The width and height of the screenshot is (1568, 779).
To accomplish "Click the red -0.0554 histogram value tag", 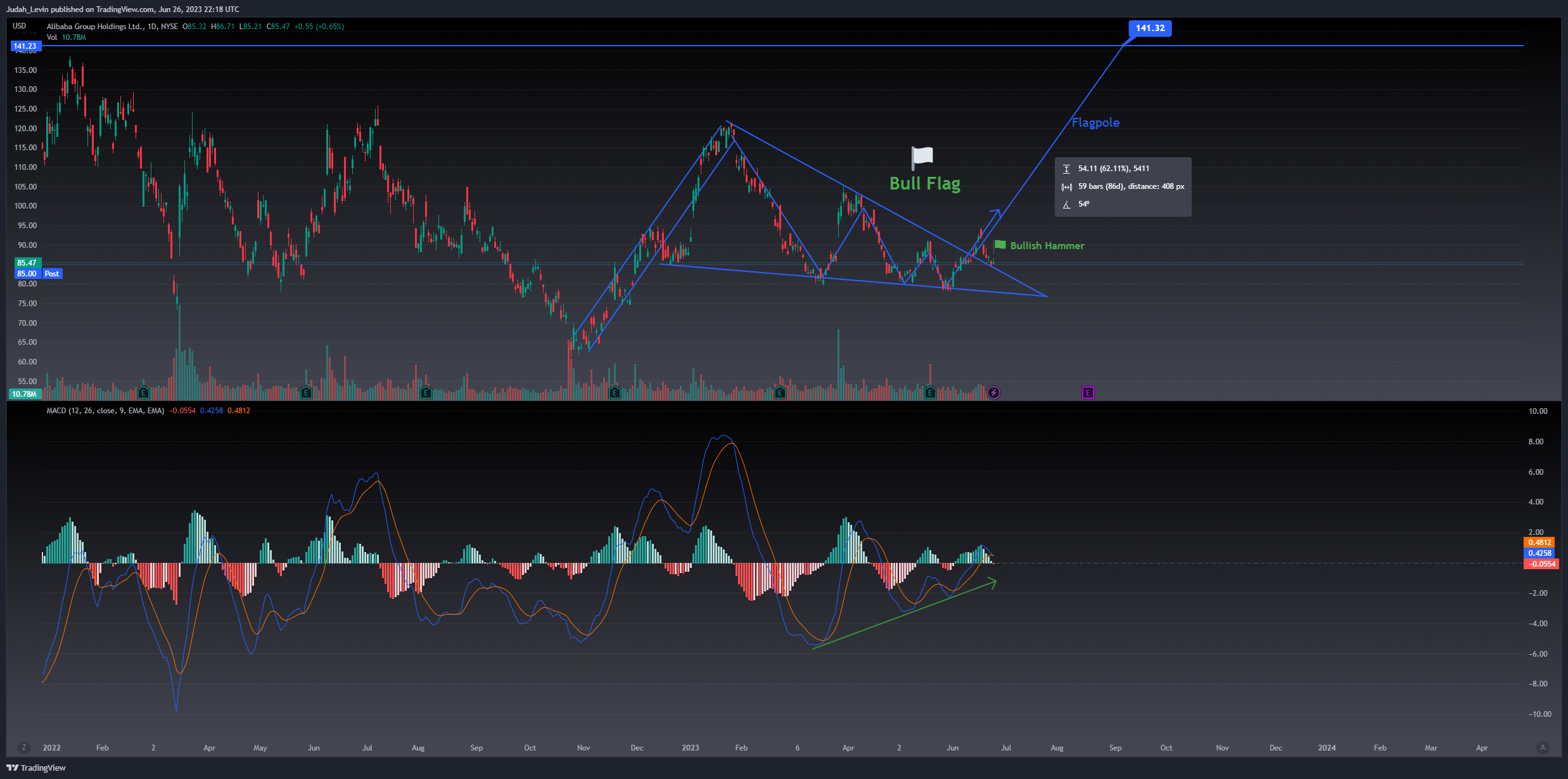I will pos(1541,563).
